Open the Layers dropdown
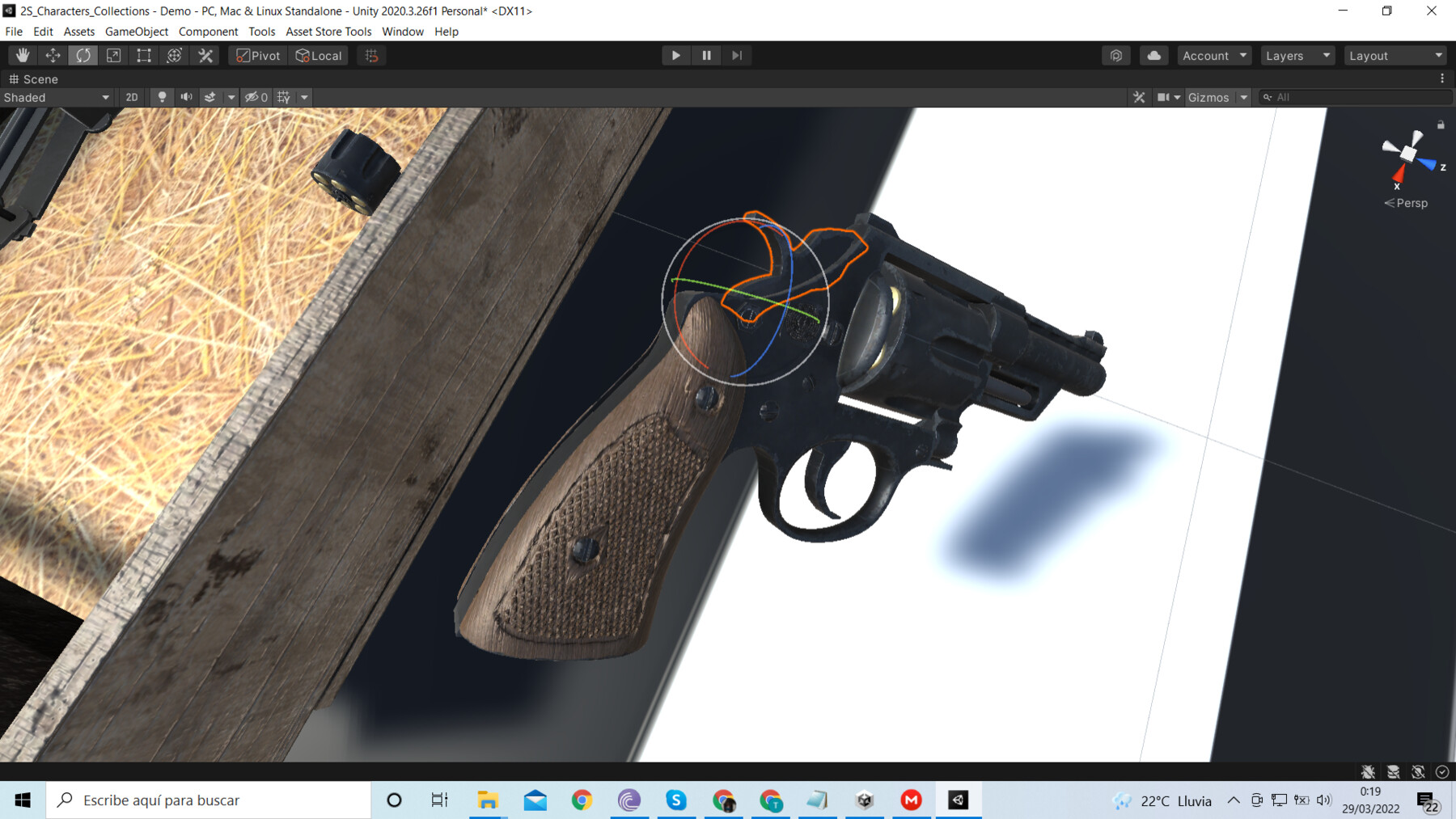1456x819 pixels. click(1297, 55)
